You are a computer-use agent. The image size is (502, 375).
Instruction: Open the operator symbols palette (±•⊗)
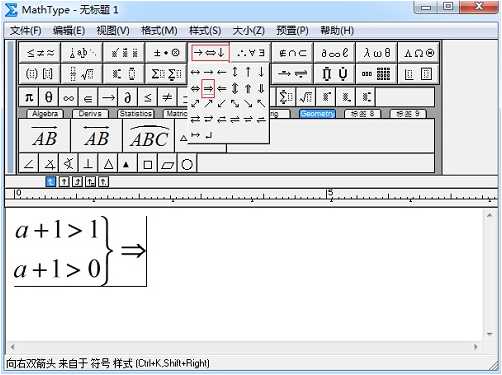click(x=166, y=53)
